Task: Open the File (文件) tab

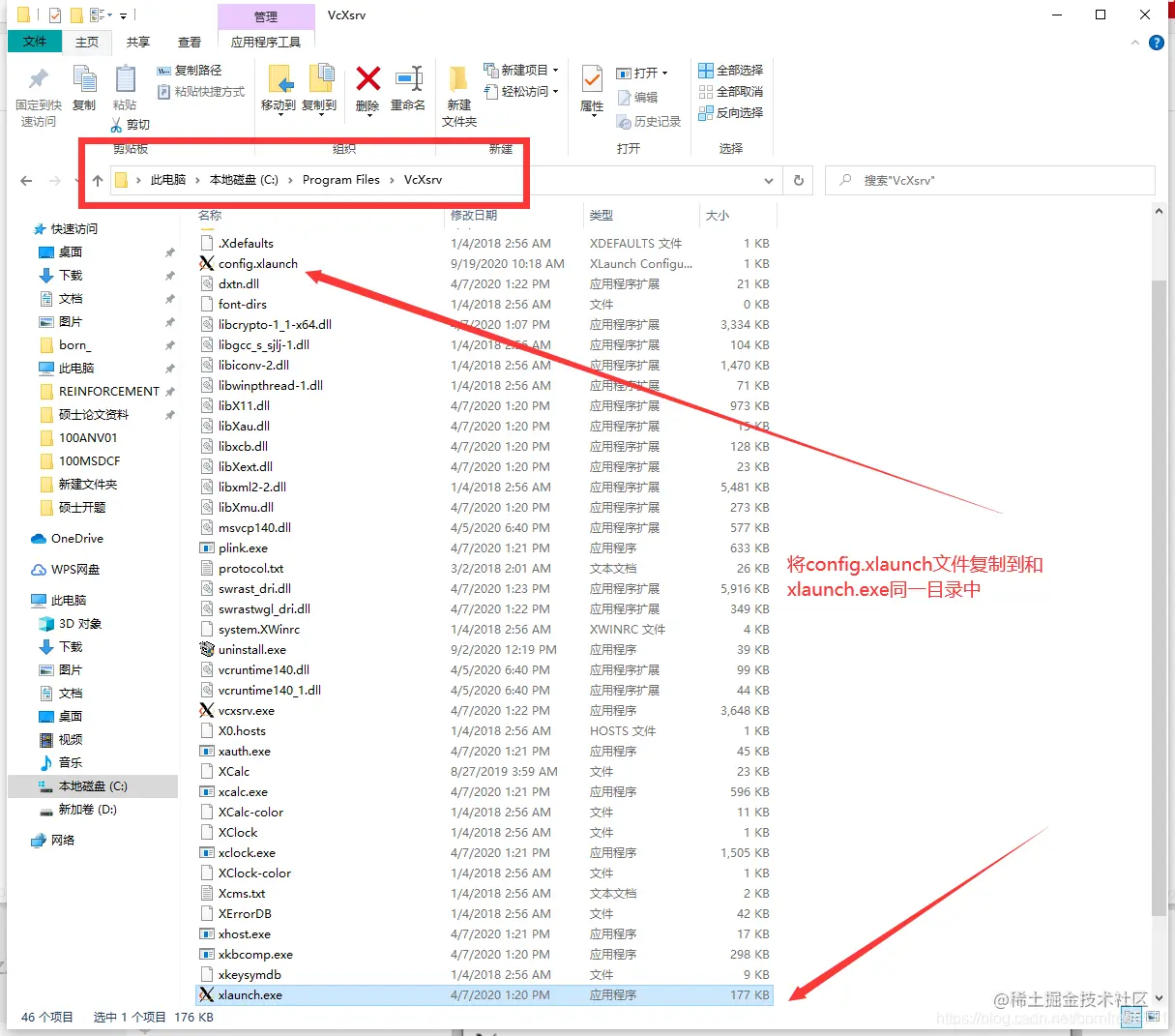Action: coord(35,42)
